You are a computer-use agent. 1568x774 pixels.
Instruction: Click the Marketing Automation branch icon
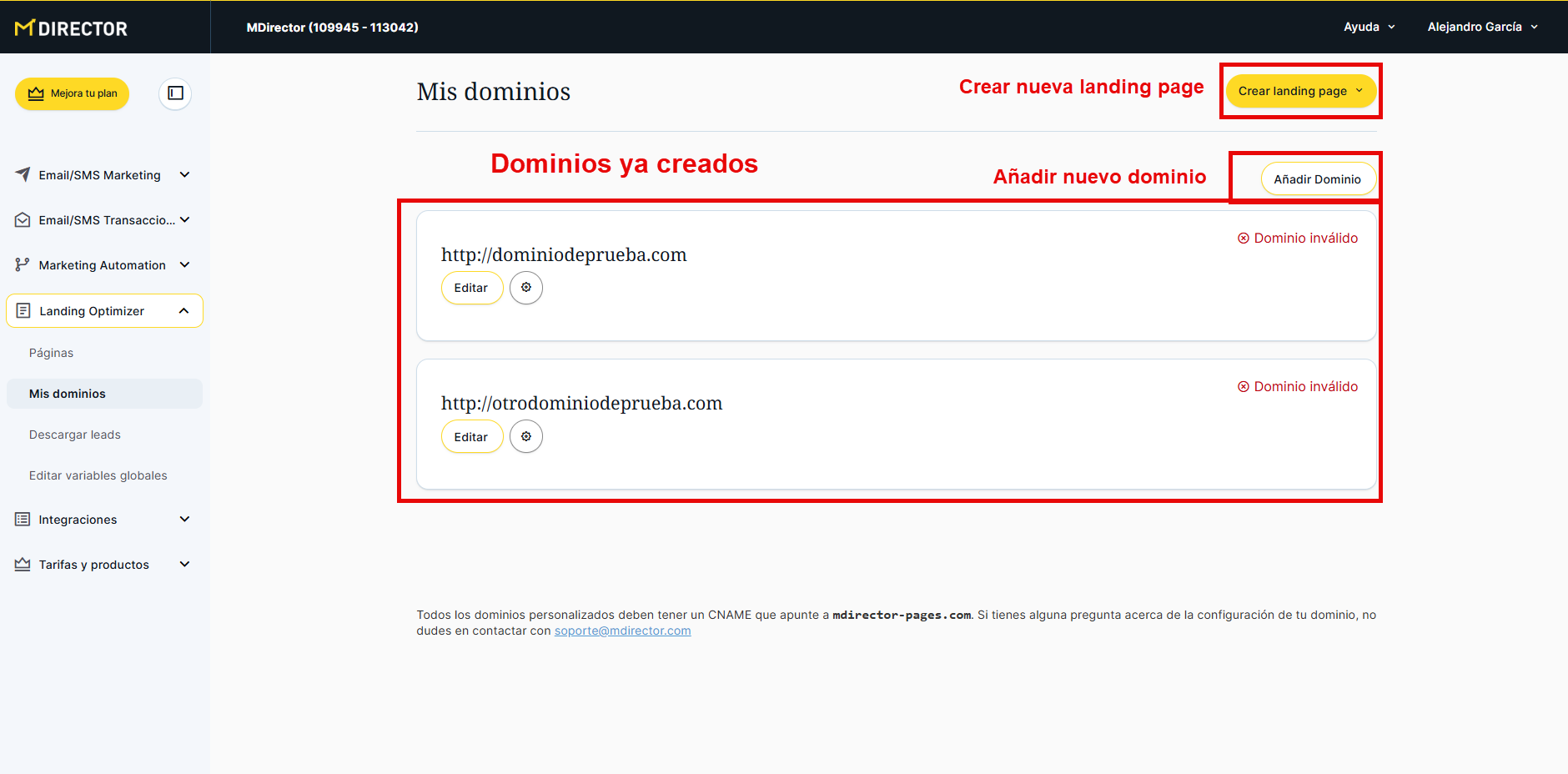(x=23, y=265)
